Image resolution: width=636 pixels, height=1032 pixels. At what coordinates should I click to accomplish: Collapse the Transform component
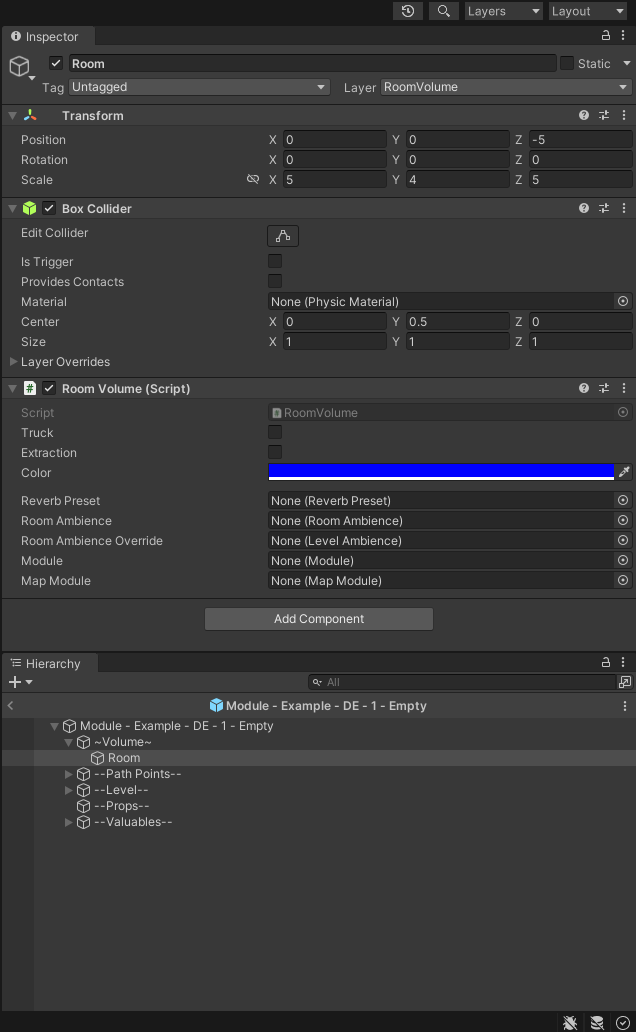click(x=13, y=115)
